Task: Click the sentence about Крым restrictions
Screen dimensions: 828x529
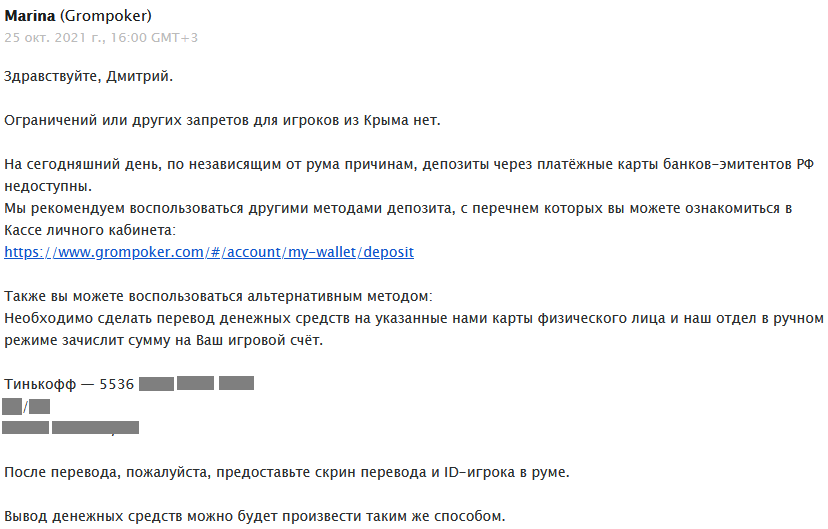Action: pos(222,120)
